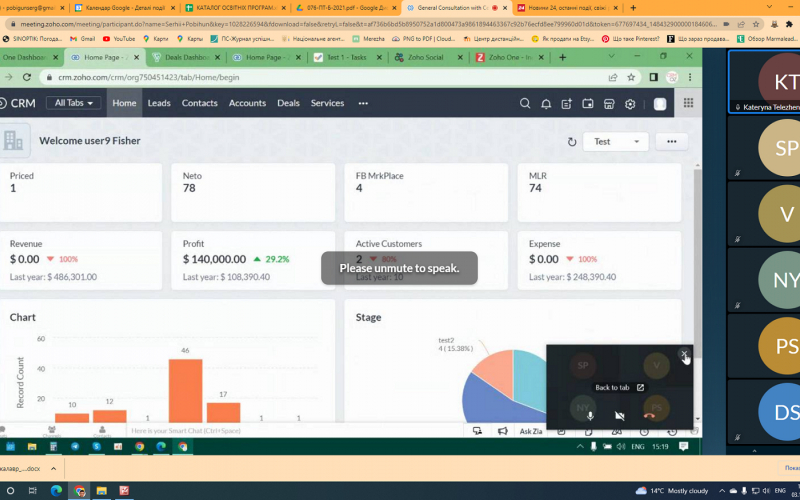This screenshot has height=500, width=800.
Task: Select the Contacts module tab
Action: pyautogui.click(x=199, y=103)
